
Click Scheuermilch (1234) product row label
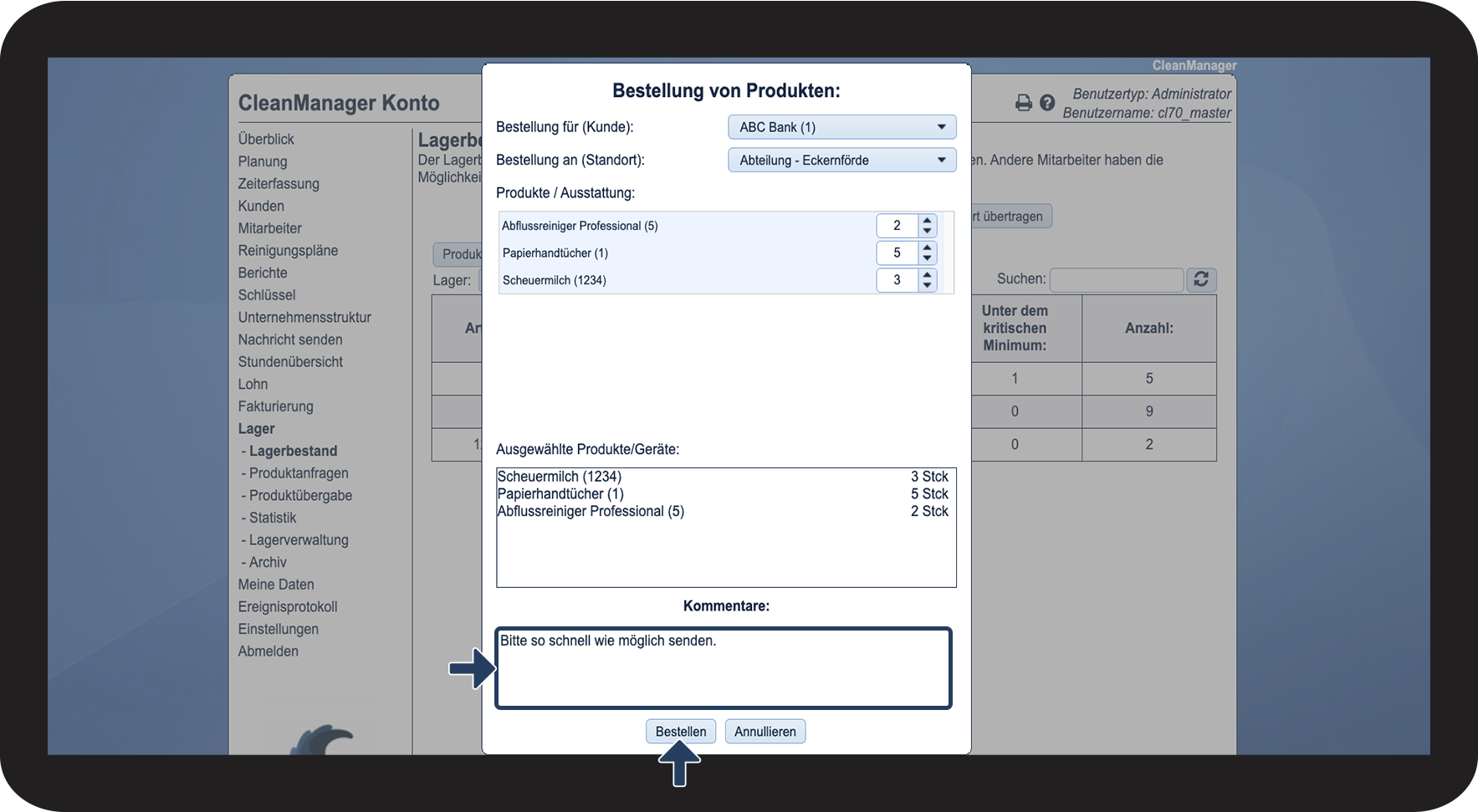click(x=555, y=280)
